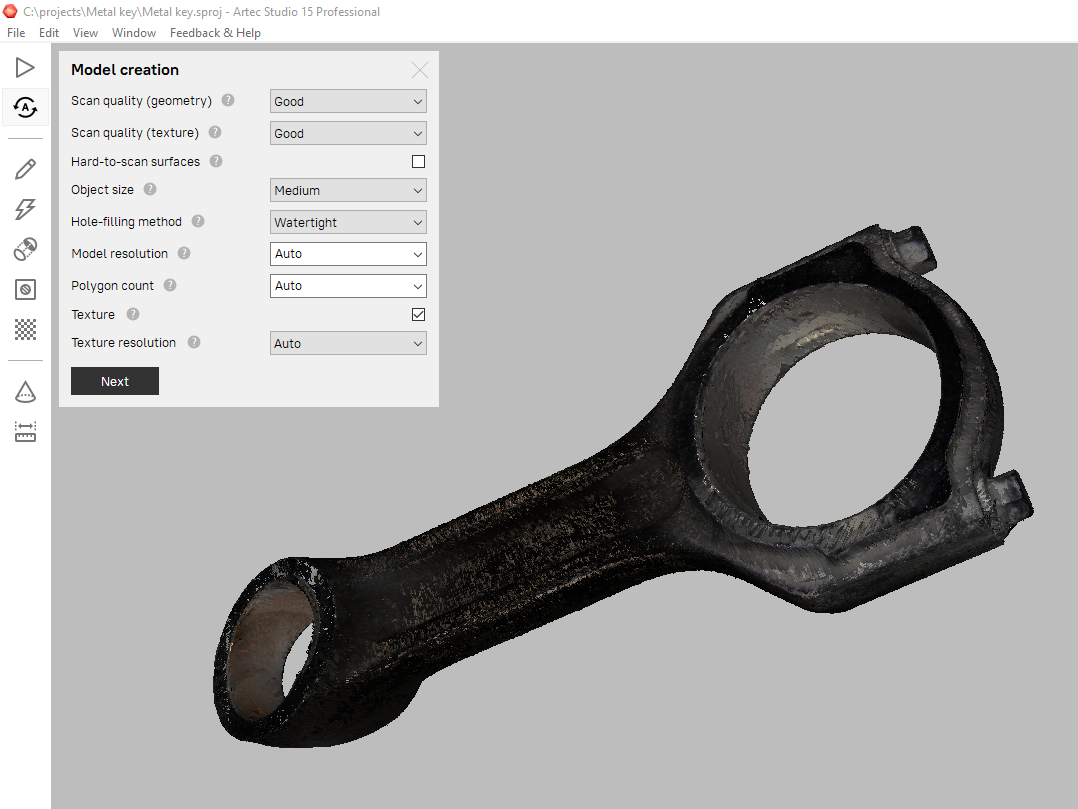This screenshot has width=1078, height=809.
Task: Open the Editor pencil tool
Action: click(25, 169)
